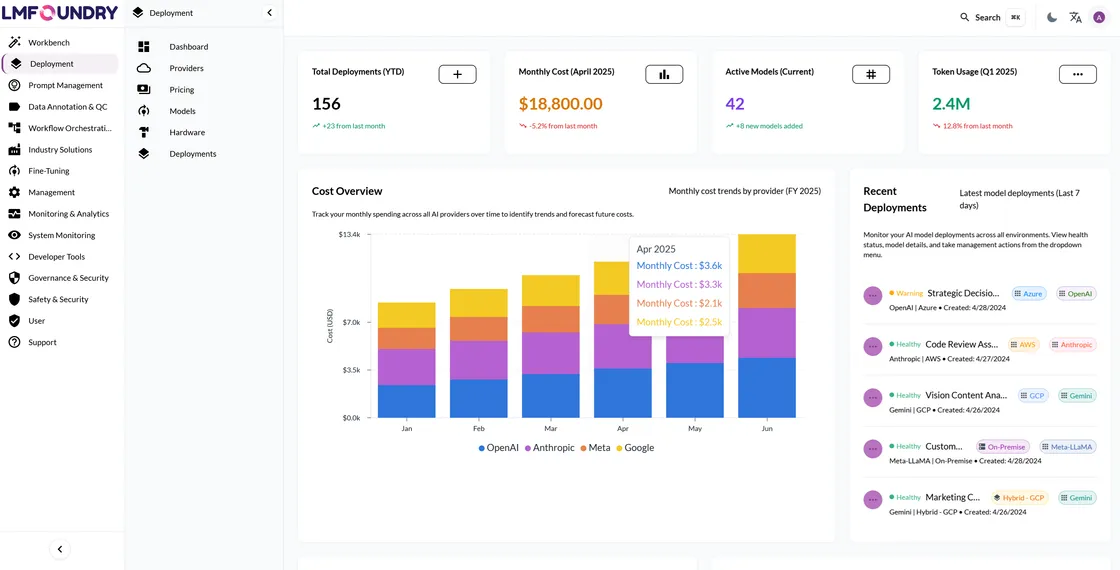Toggle Anthropic series in chart legend
1120x570 pixels.
point(549,448)
